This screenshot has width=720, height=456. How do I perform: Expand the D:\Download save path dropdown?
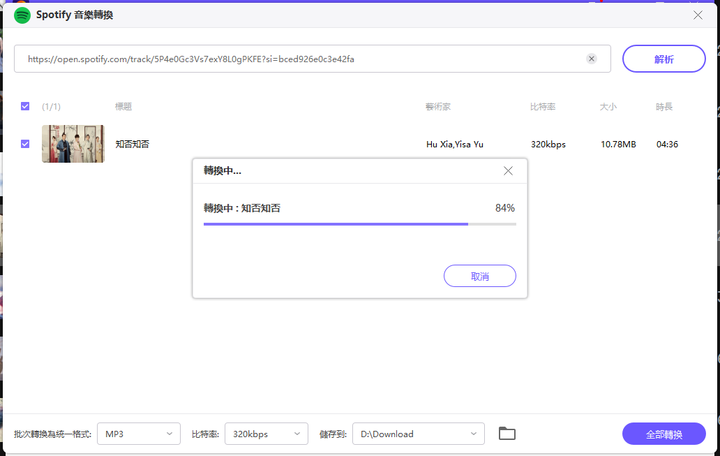(x=418, y=434)
